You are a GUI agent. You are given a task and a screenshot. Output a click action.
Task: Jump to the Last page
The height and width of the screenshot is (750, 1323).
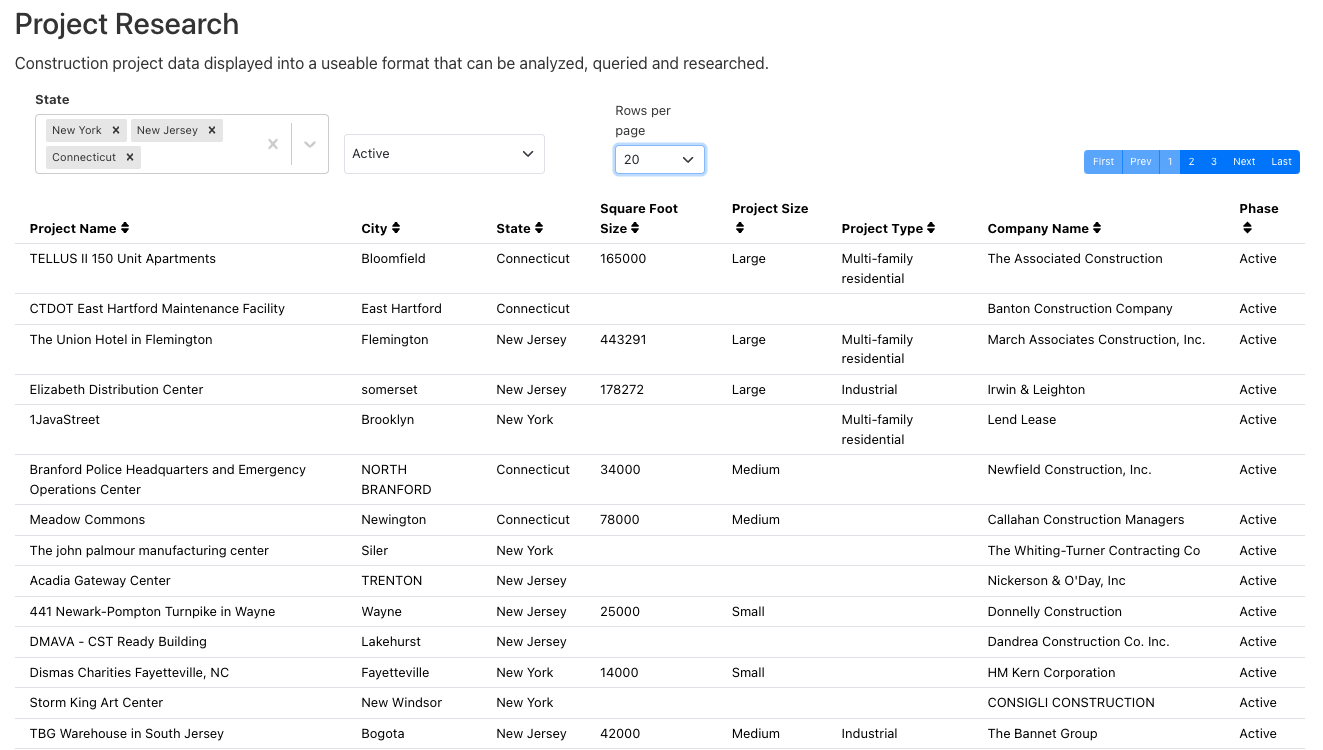[1281, 162]
